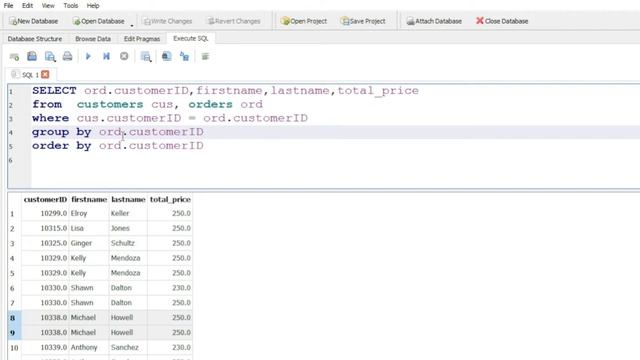Click lastname column header
640x360 pixels.
(128, 200)
